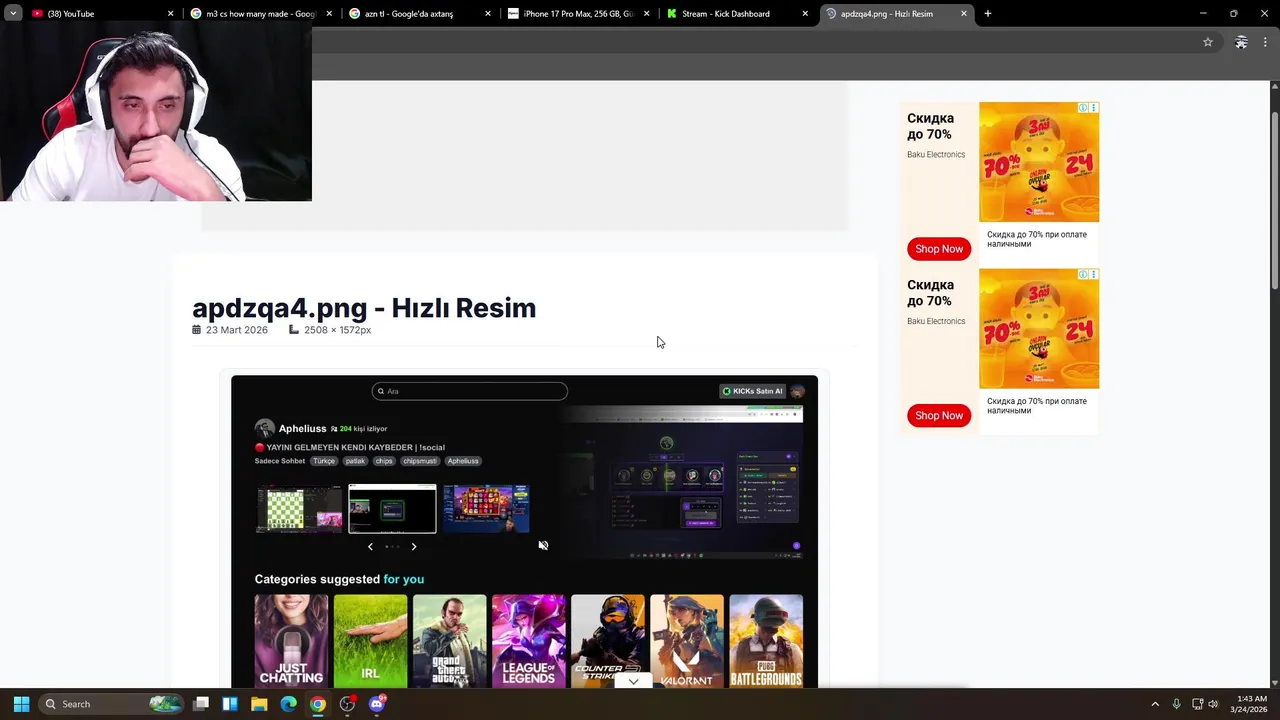Click the '23 Mart 2026' upload date
The width and height of the screenshot is (1280, 720).
[237, 330]
